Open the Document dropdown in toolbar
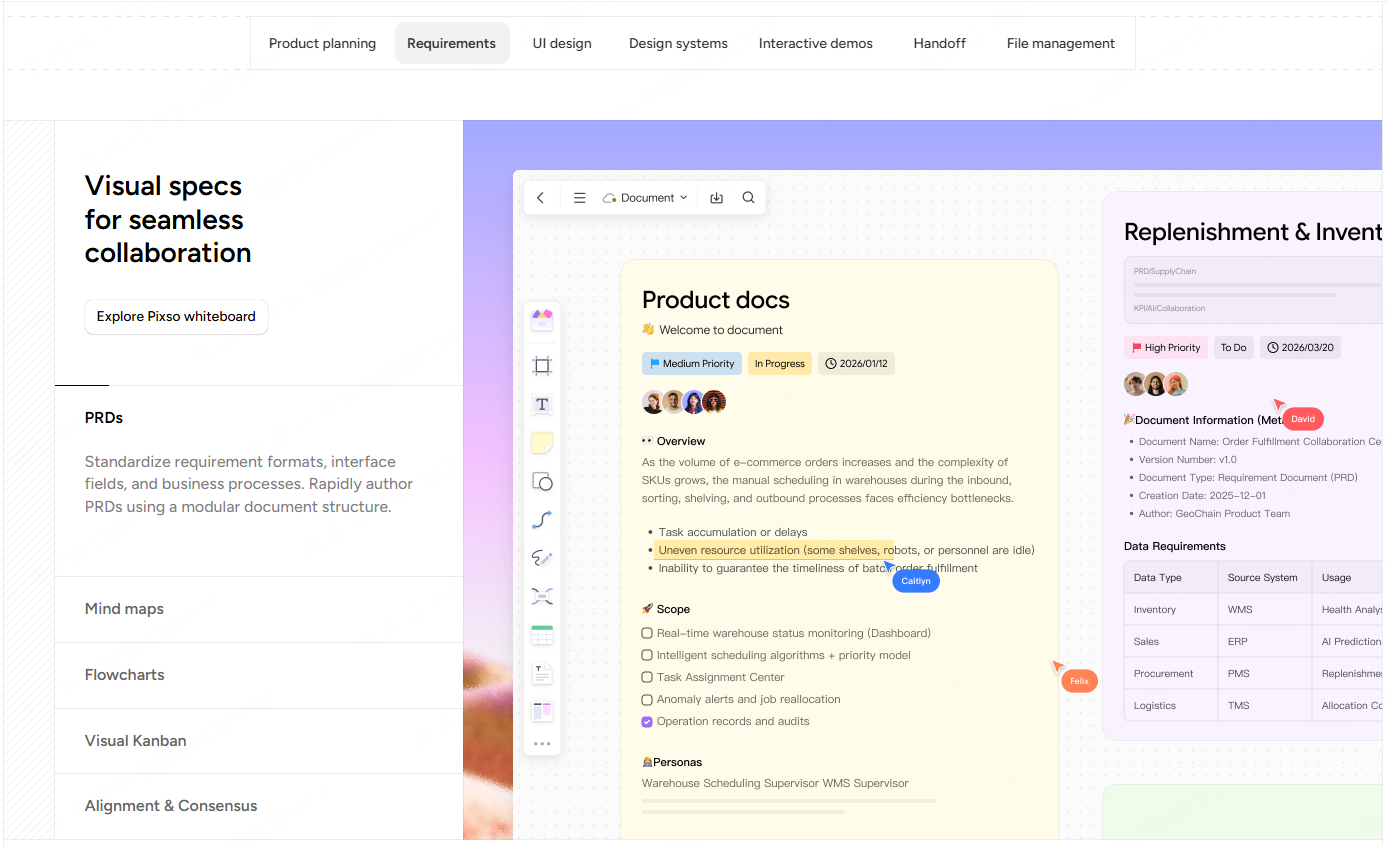 [645, 198]
